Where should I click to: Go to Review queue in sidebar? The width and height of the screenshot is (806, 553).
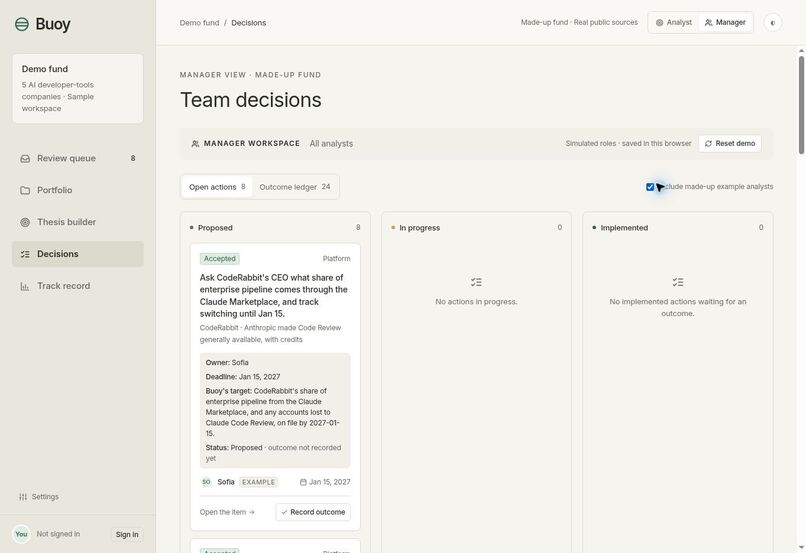point(78,158)
